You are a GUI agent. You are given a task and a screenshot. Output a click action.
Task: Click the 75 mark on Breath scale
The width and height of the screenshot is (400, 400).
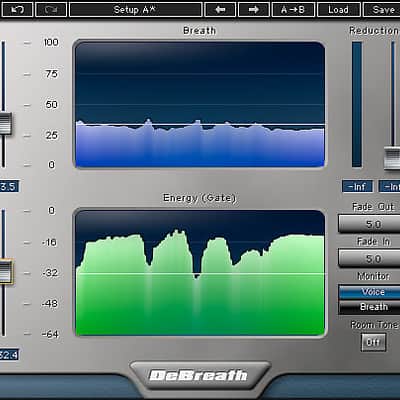click(x=52, y=74)
